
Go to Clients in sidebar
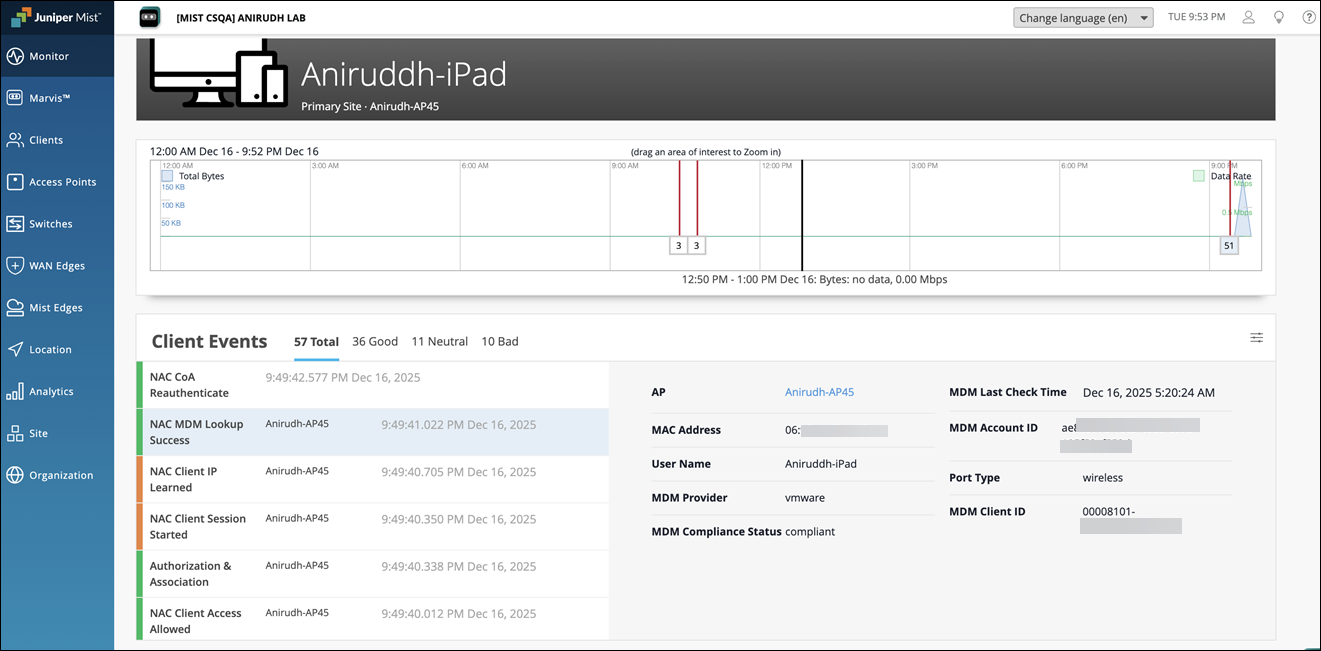tap(46, 140)
